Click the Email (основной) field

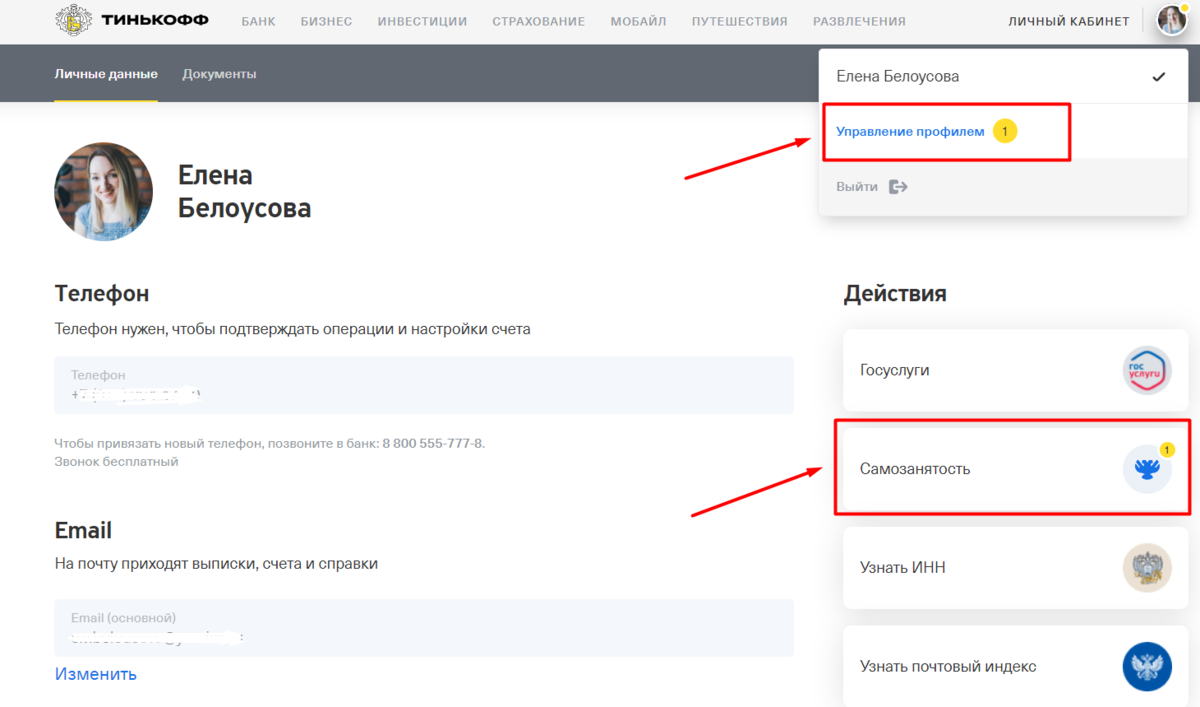coord(424,628)
